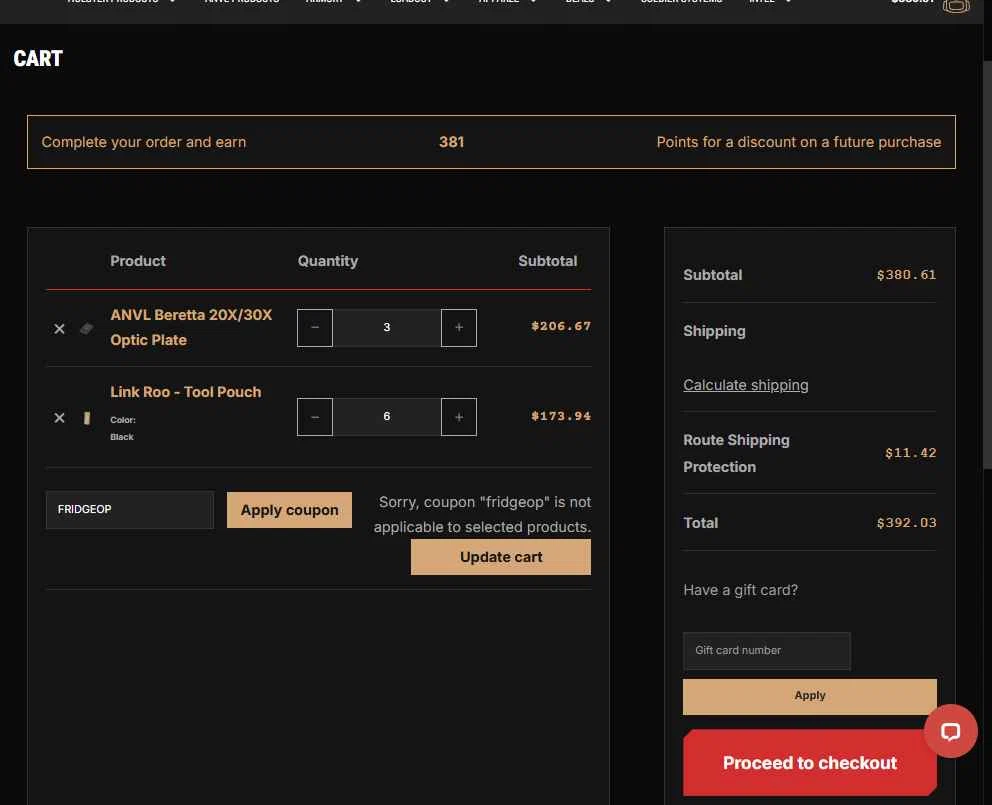
Task: Select the $206.67 Optic Plate subtotal
Action: (x=561, y=326)
